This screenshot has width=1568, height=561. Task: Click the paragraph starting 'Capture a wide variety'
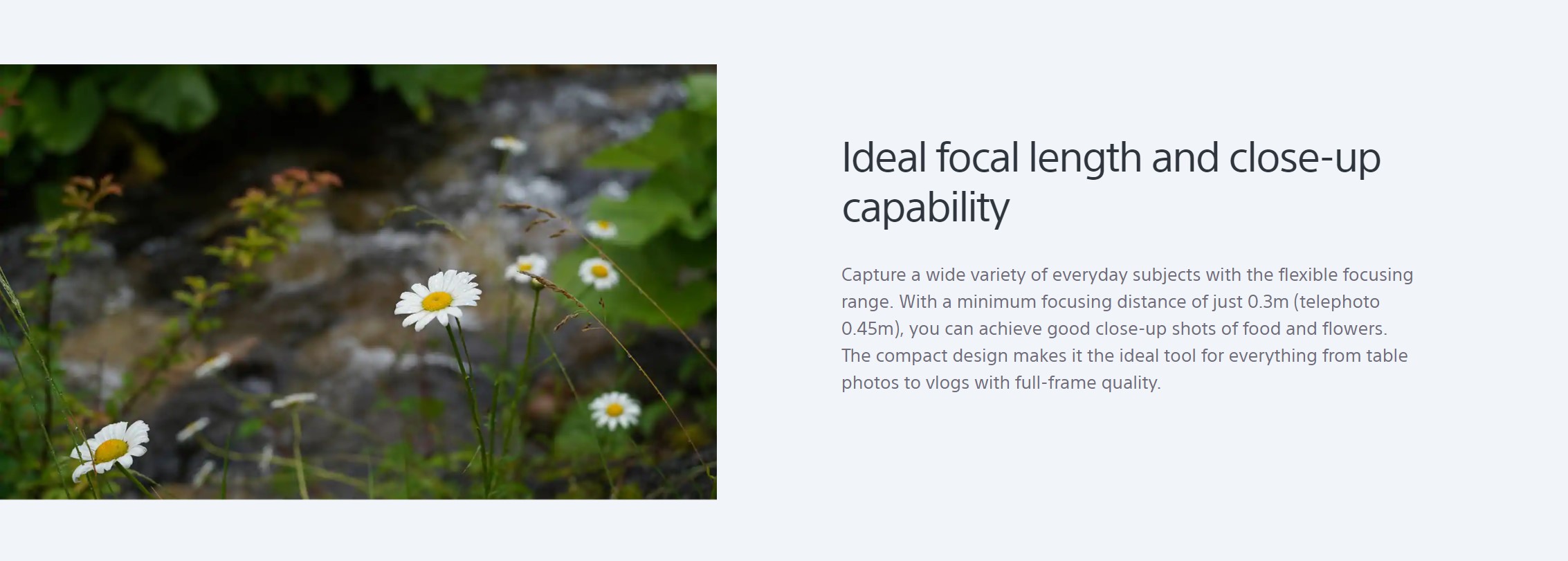tap(1127, 329)
